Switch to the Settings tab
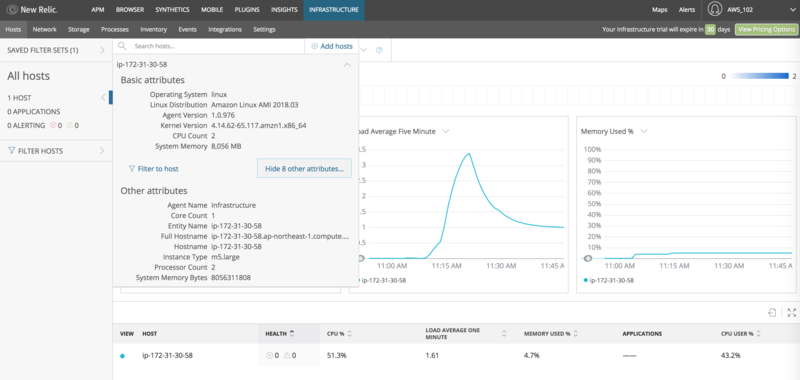Screen dimensions: 800x380 [x=264, y=30]
